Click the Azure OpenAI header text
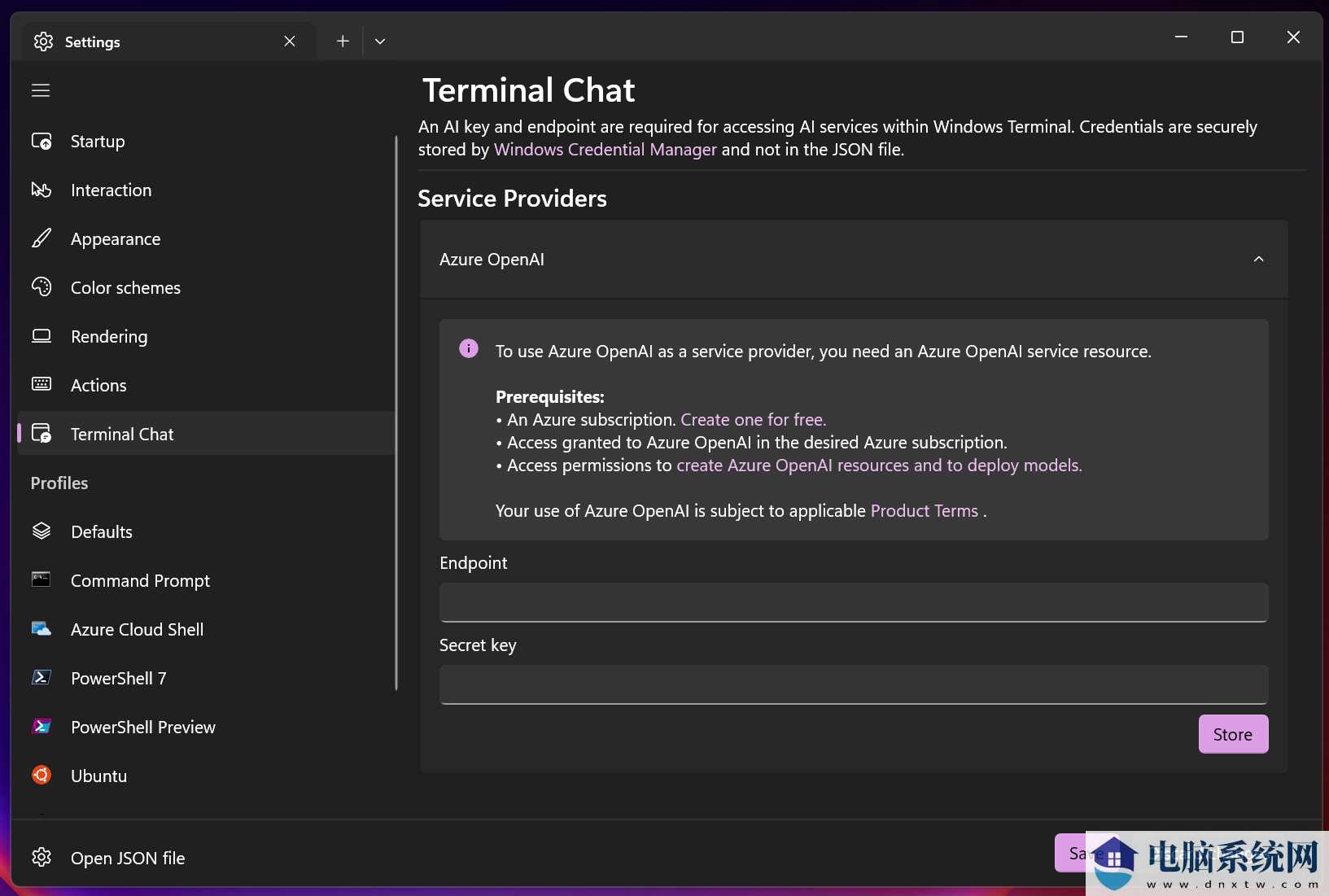 492,260
